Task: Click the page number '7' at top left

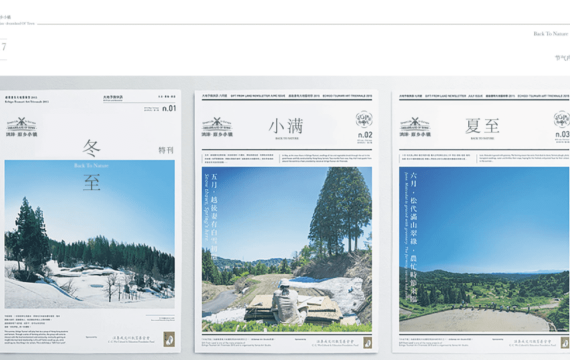Action: click(4, 47)
